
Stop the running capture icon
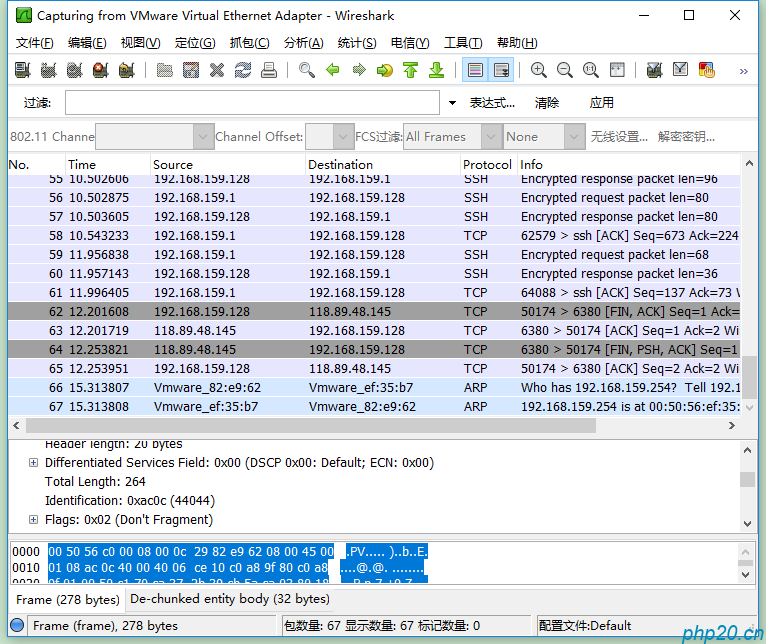100,70
